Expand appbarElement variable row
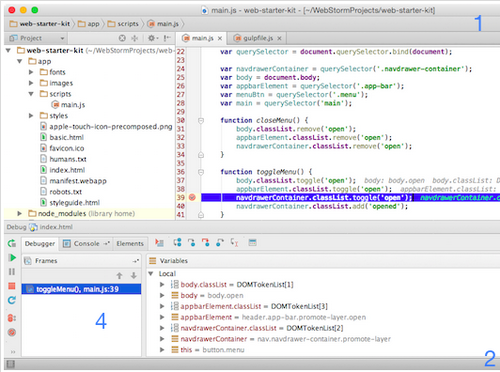Image resolution: width=500 pixels, height=372 pixels. [x=162, y=317]
